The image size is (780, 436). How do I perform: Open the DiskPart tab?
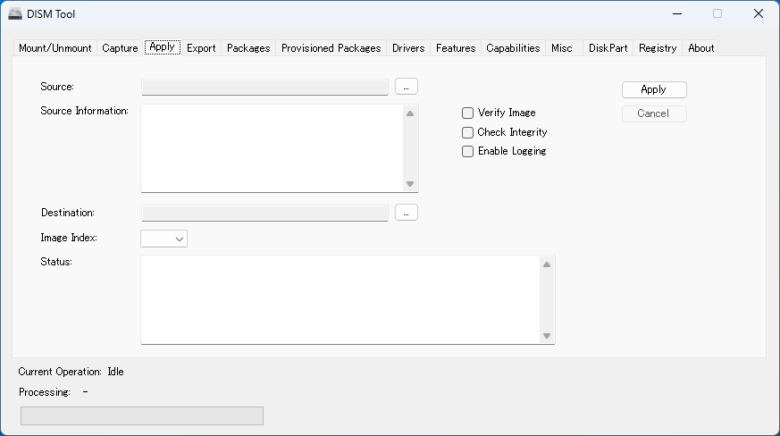608,48
